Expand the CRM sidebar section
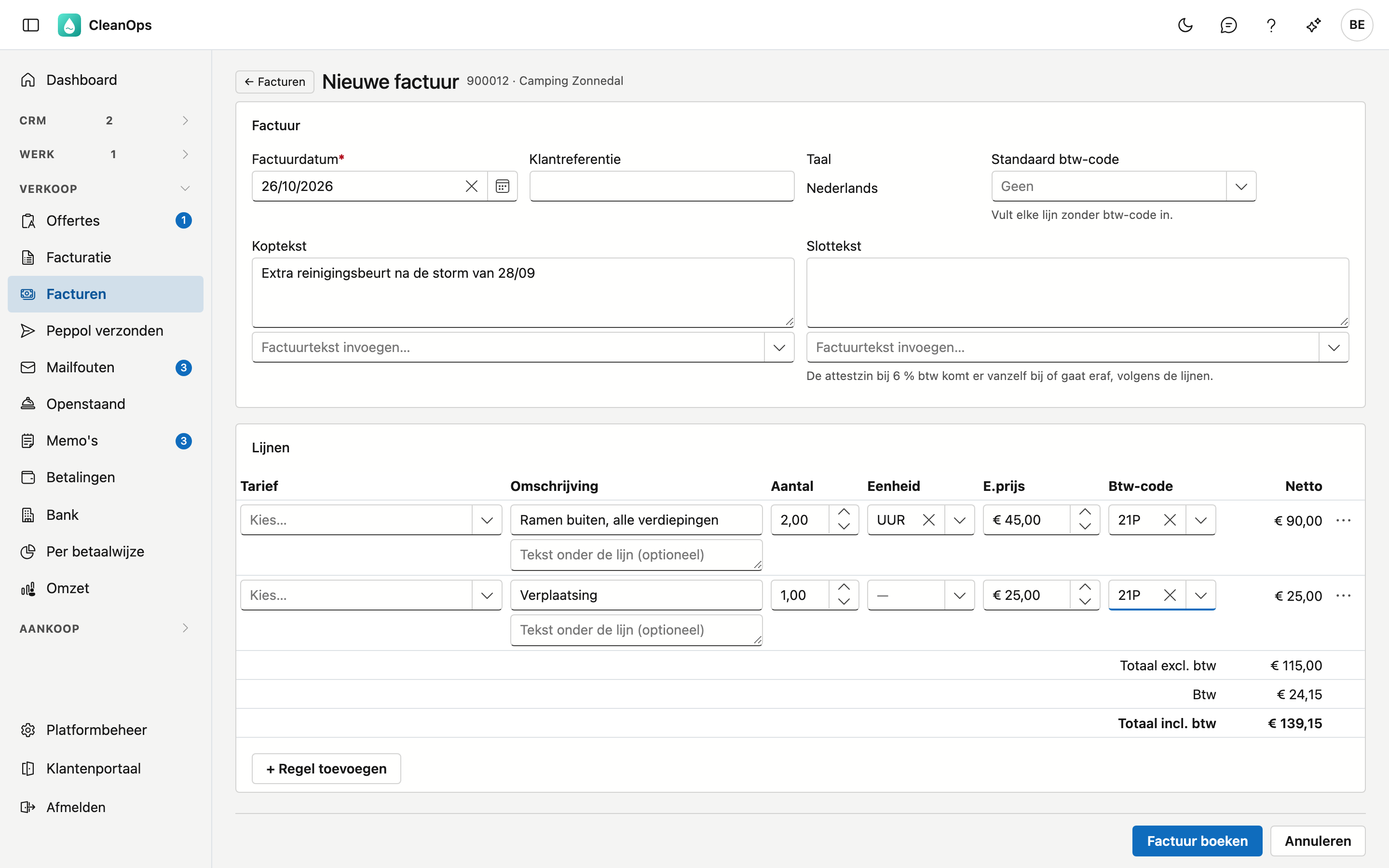This screenshot has height=868, width=1389. click(106, 121)
